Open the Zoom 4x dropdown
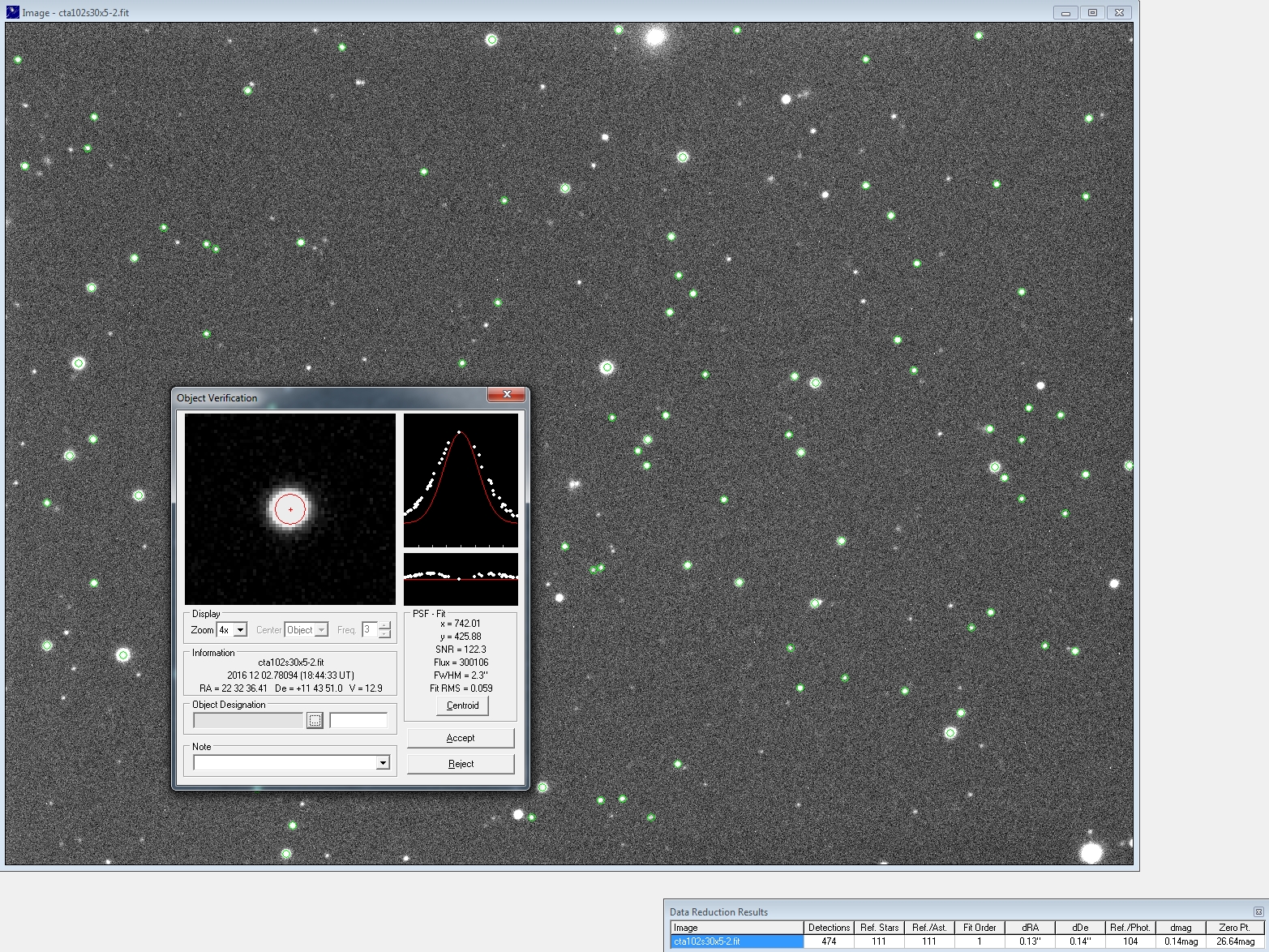Viewport: 1269px width, 952px height. pyautogui.click(x=240, y=630)
